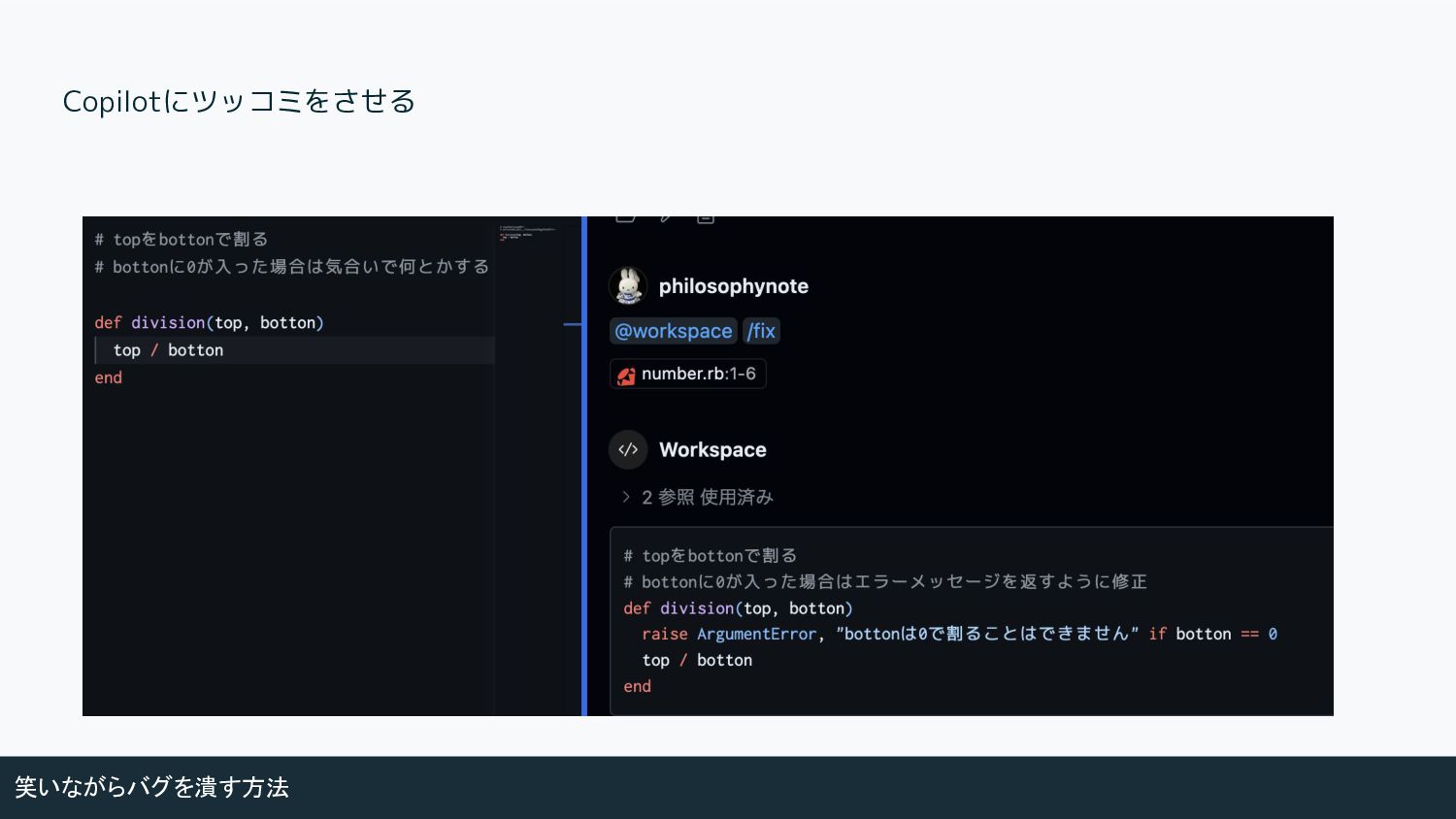This screenshot has width=1456, height=819.
Task: Click the footer '笑いながらバグを潰す方法'
Action: click(151, 787)
